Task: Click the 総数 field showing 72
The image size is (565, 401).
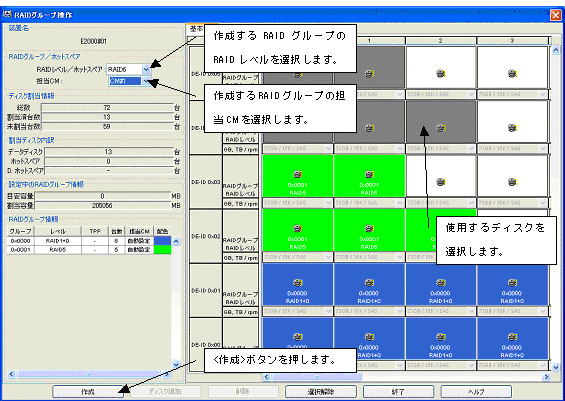Action: pos(107,108)
